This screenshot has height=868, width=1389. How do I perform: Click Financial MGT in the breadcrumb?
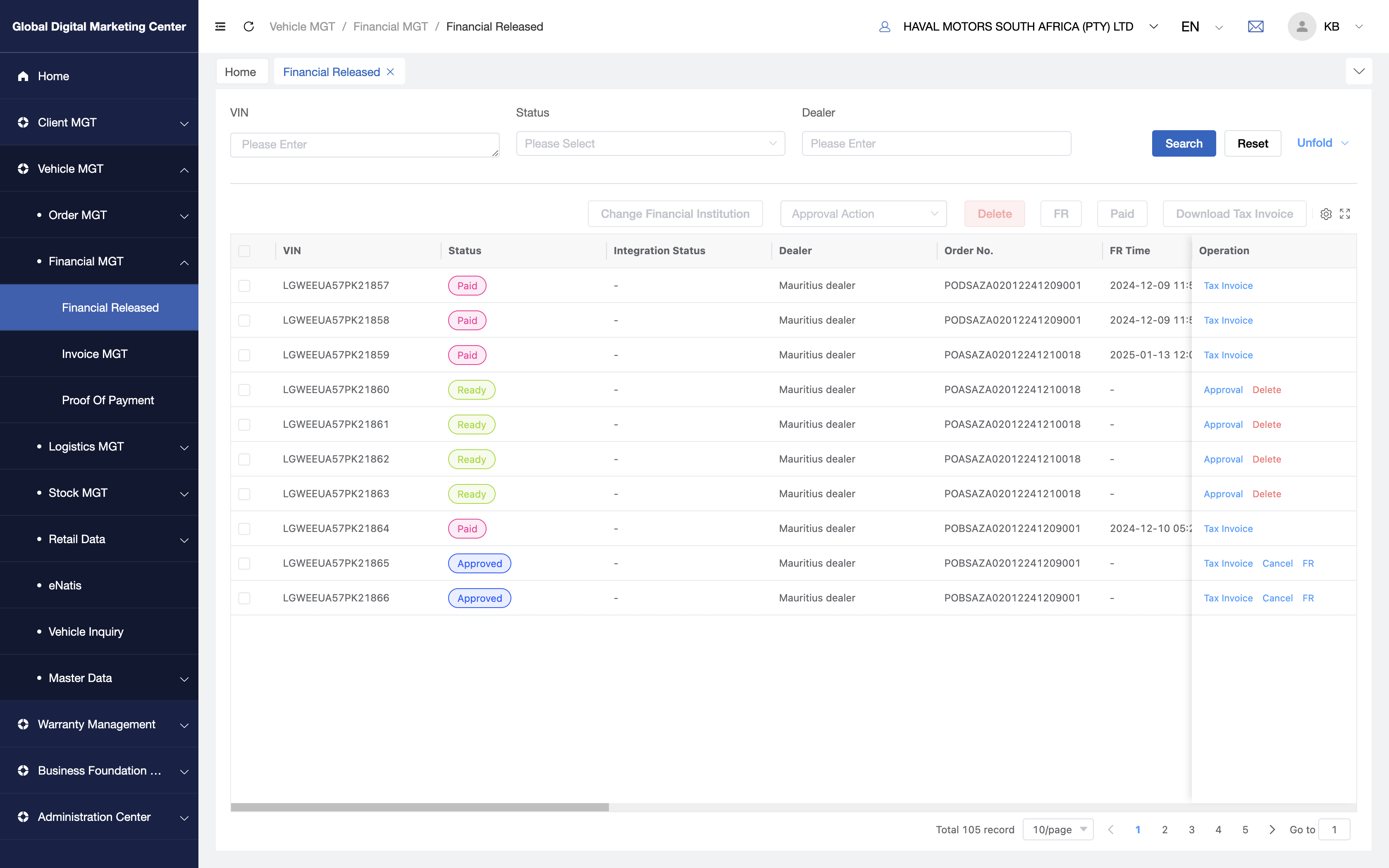click(x=390, y=26)
